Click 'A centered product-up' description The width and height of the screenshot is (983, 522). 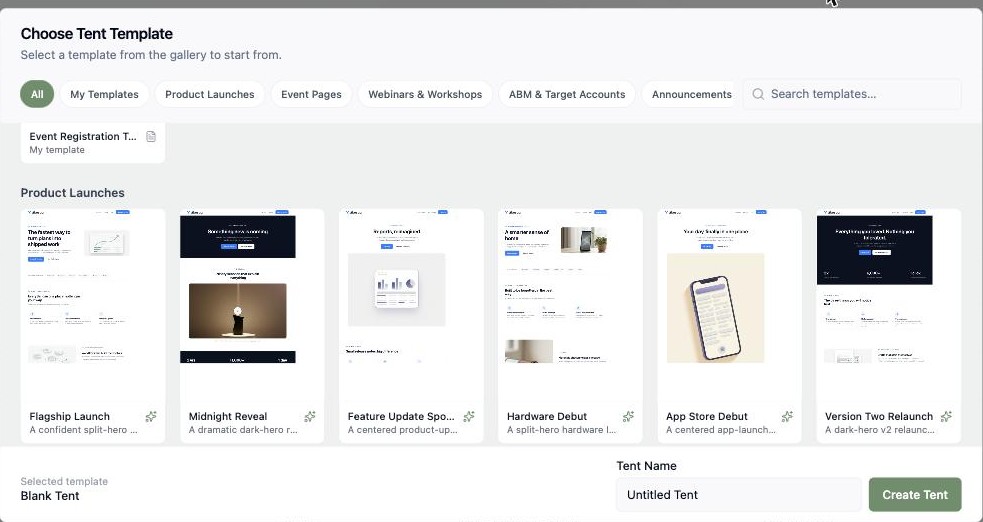tap(402, 430)
